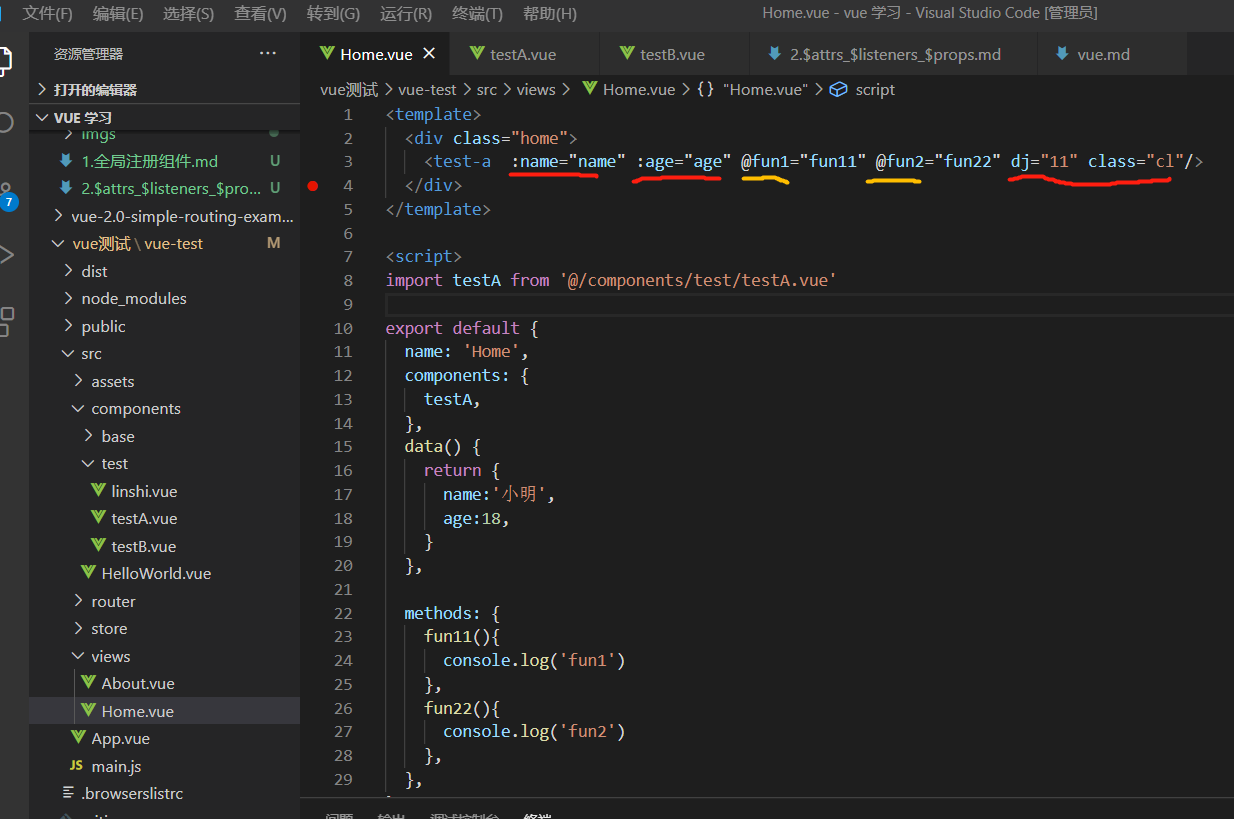Place cursor on empty line 9

pos(600,304)
